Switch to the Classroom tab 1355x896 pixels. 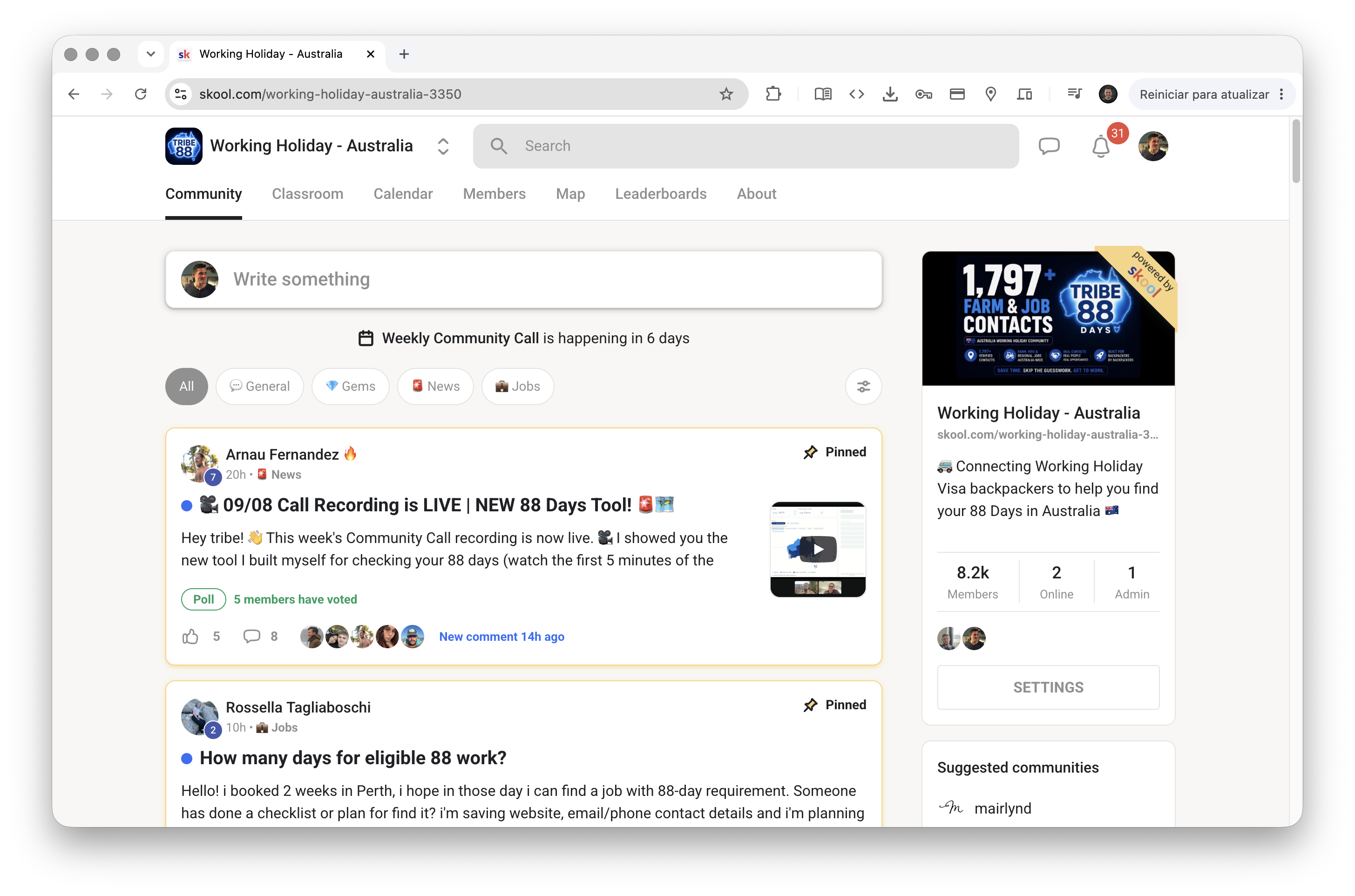307,194
